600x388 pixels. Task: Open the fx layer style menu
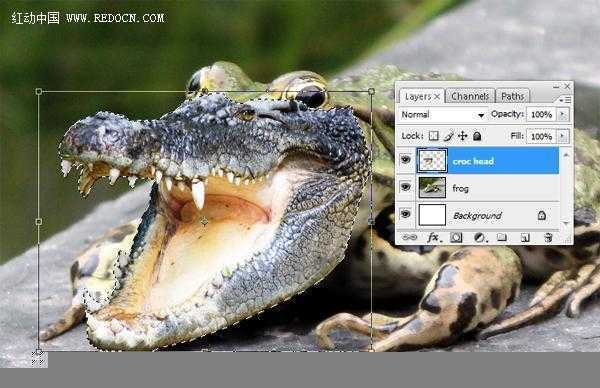[434, 238]
